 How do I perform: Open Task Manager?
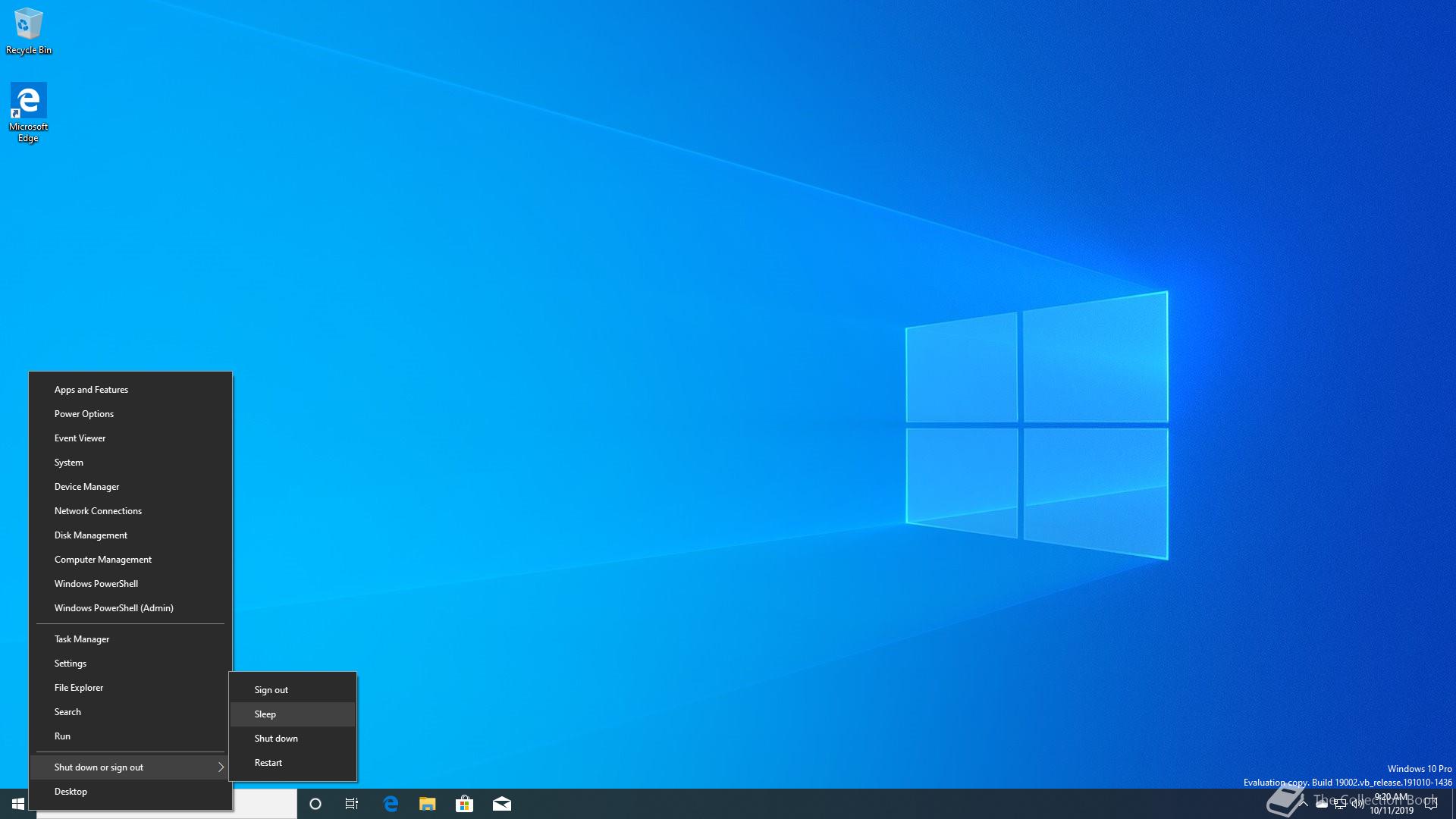(x=130, y=639)
